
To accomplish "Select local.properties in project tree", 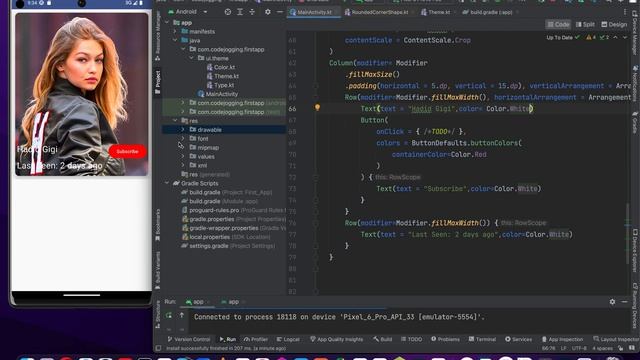I will pos(226,237).
